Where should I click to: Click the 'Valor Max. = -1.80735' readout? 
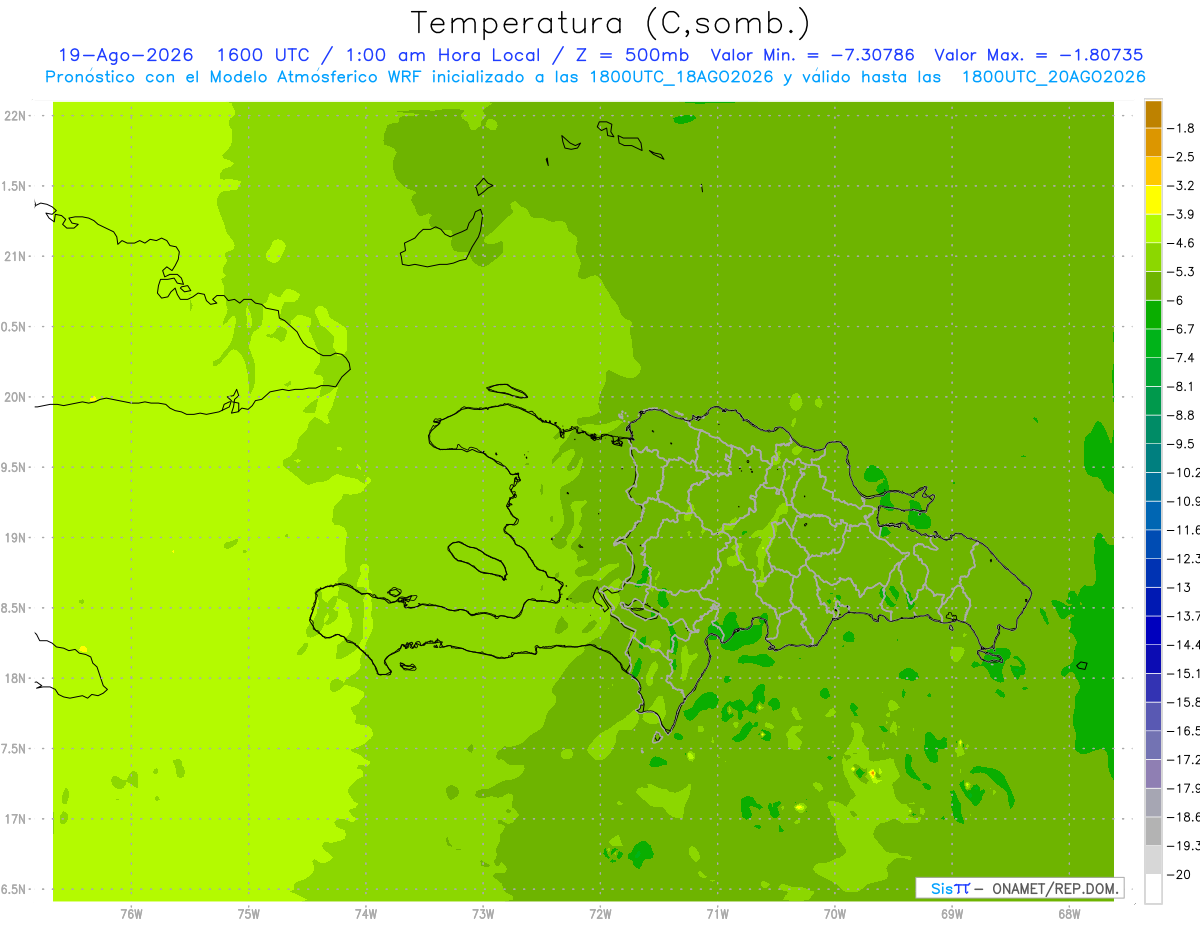(x=1038, y=55)
